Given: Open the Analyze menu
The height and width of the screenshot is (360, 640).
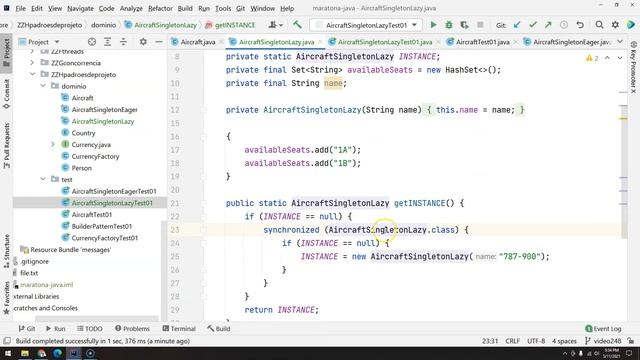Looking at the screenshot, I should coord(131,8).
